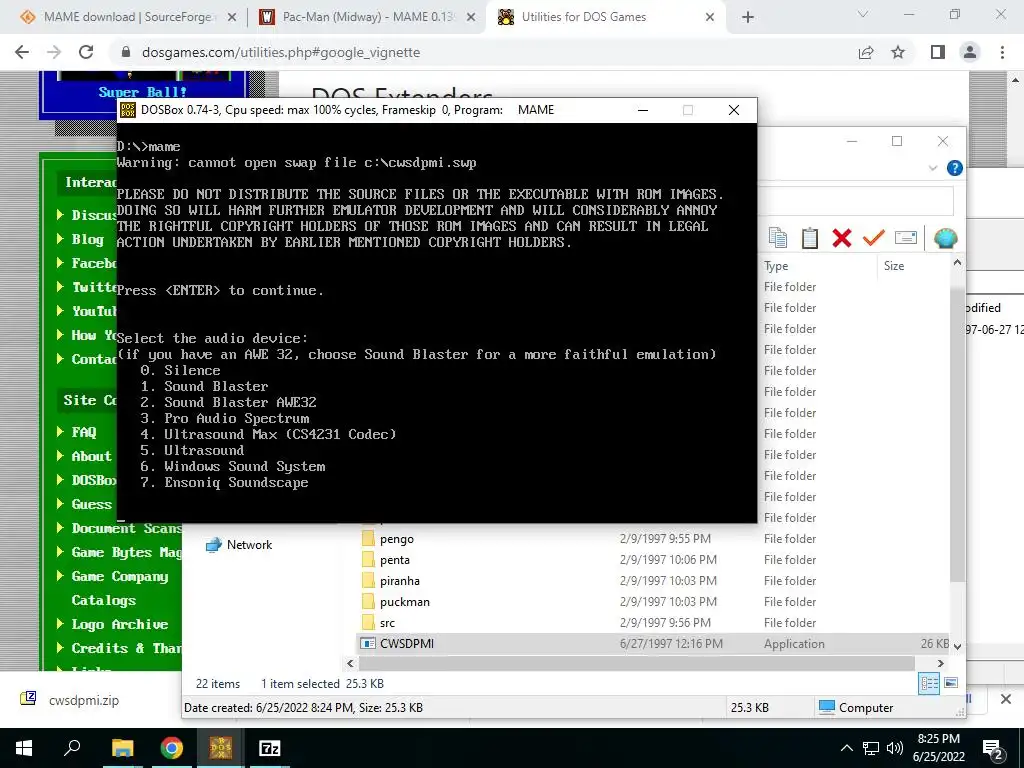Viewport: 1024px width, 768px height.
Task: Expand the ribbon chevron in file manager
Action: 933,168
